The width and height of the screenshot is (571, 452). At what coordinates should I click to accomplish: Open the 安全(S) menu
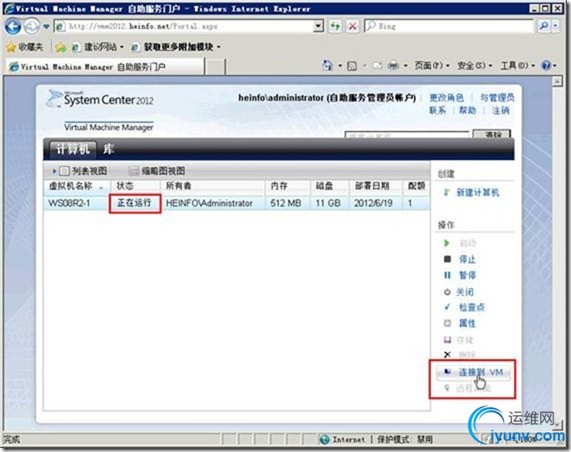[x=474, y=66]
